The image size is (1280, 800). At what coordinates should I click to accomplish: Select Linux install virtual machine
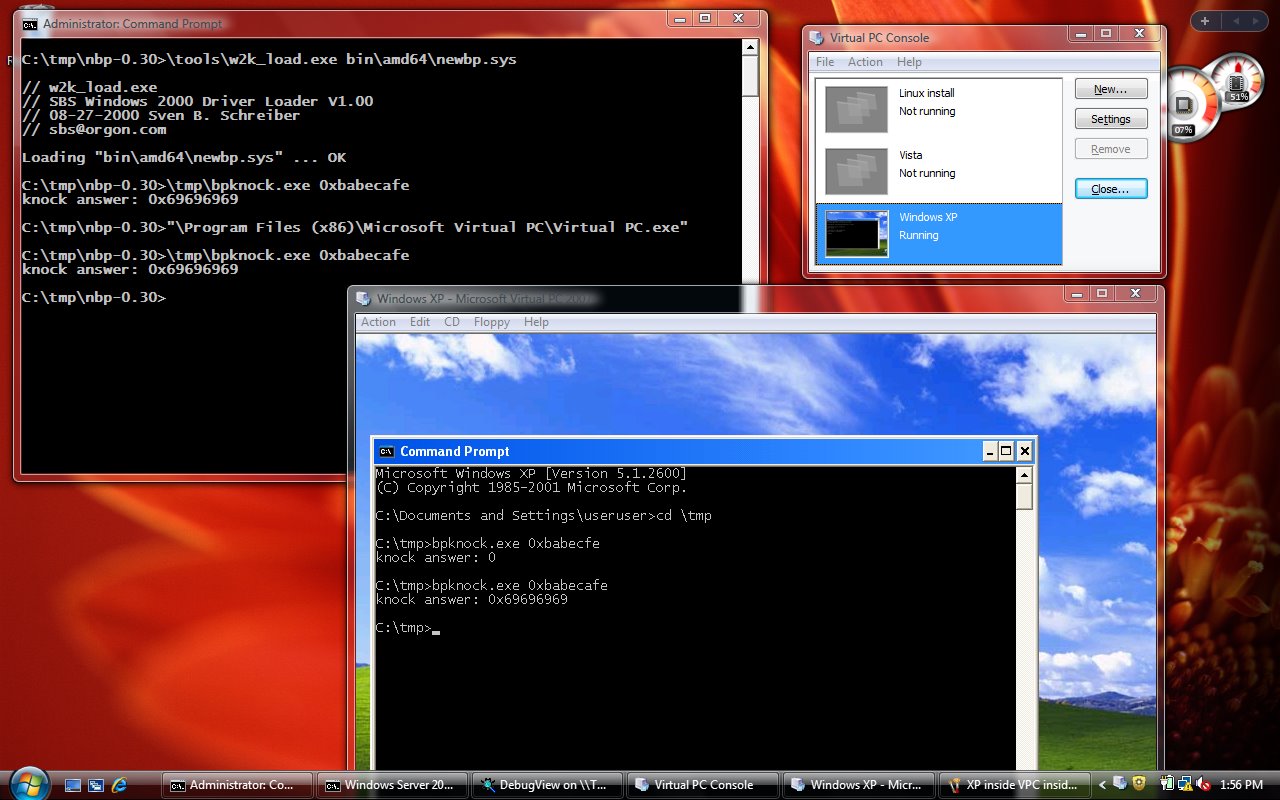point(938,110)
